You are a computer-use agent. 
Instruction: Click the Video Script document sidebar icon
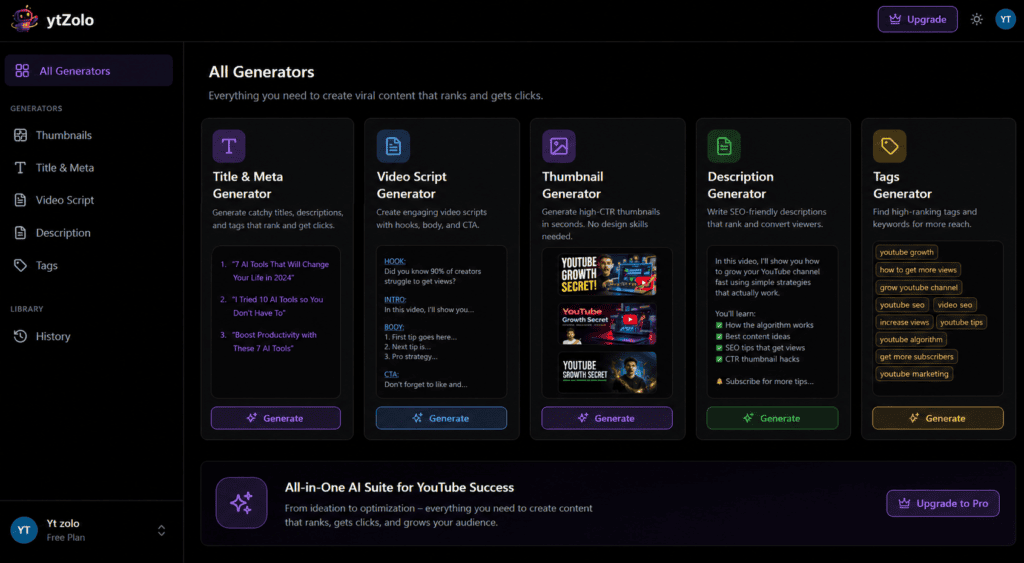[x=20, y=201]
